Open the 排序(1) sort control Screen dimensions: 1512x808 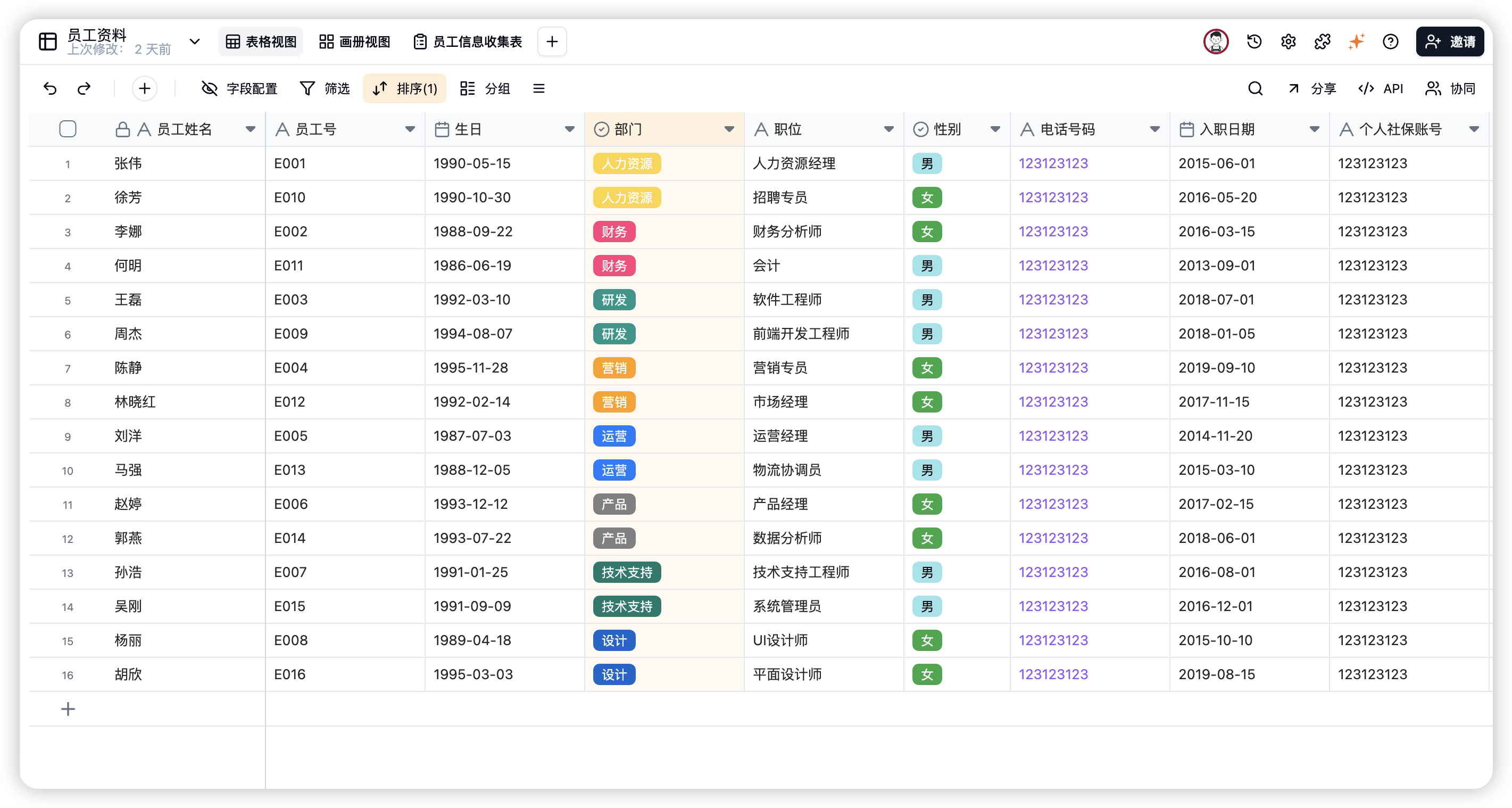pyautogui.click(x=404, y=89)
